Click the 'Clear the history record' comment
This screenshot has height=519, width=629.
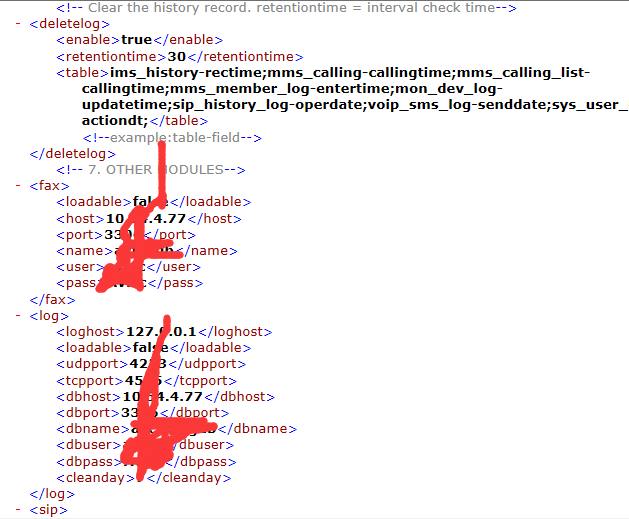[x=286, y=8]
